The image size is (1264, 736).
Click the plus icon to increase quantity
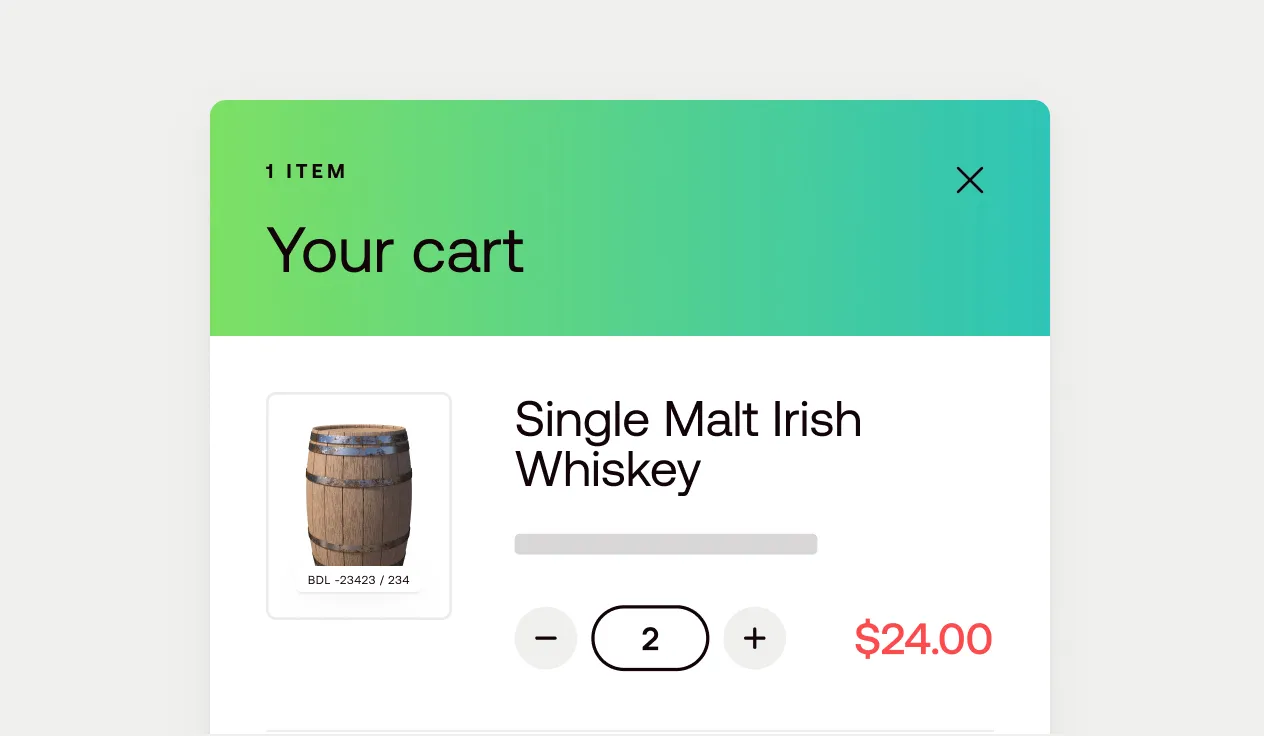pos(755,638)
